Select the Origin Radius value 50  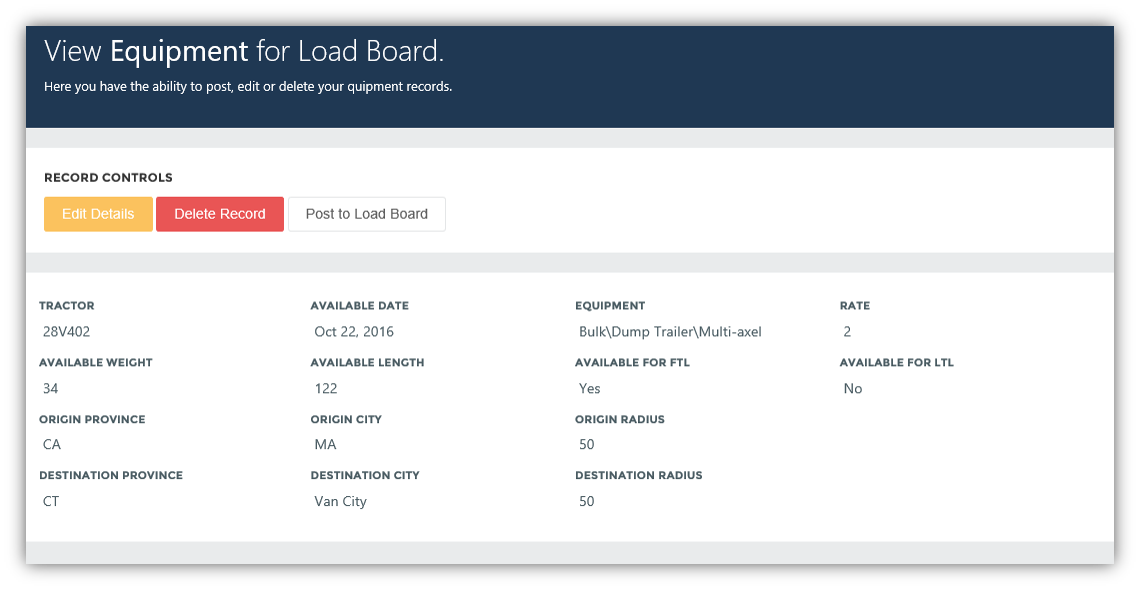586,444
